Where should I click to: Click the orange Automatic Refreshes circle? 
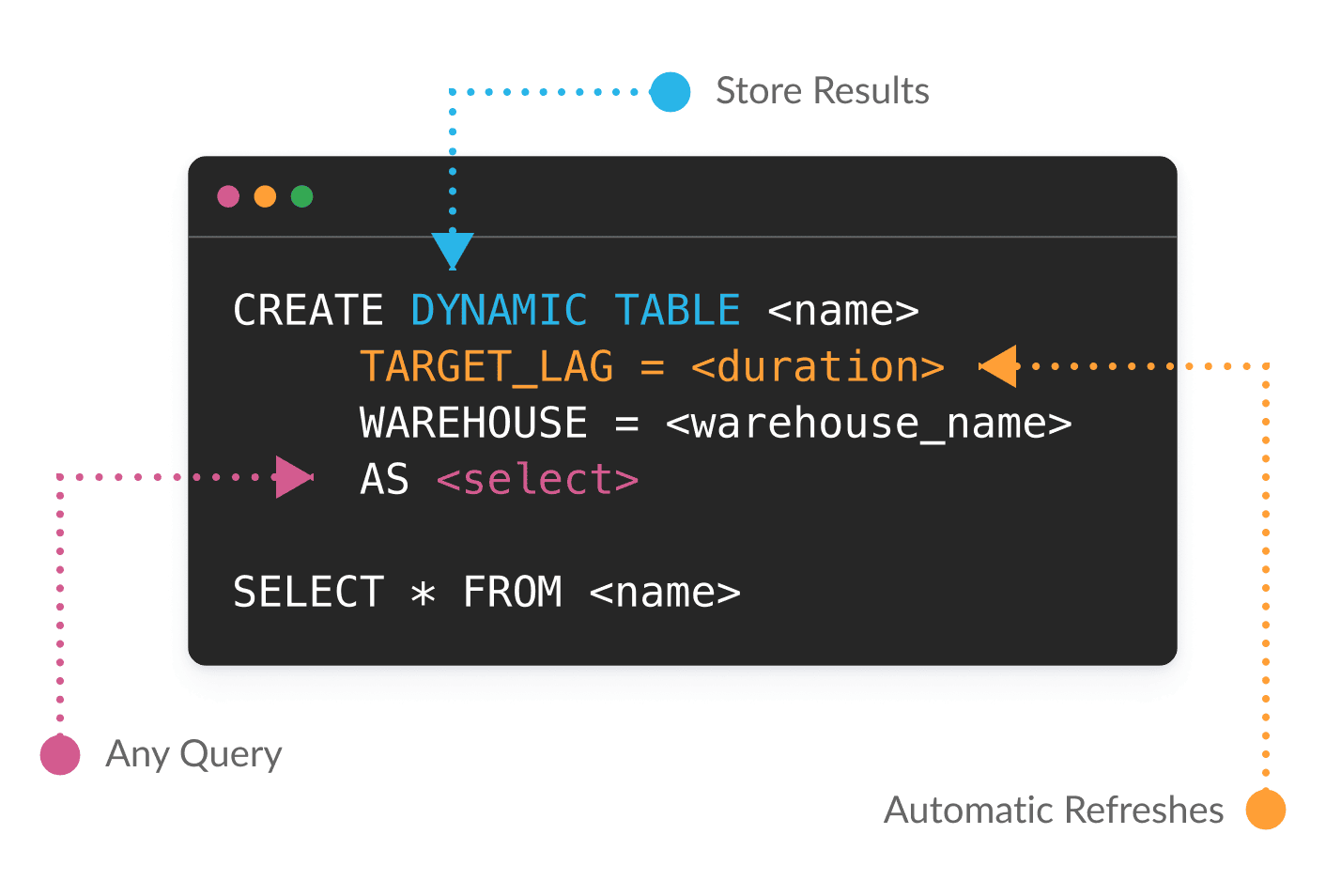coord(1266,810)
